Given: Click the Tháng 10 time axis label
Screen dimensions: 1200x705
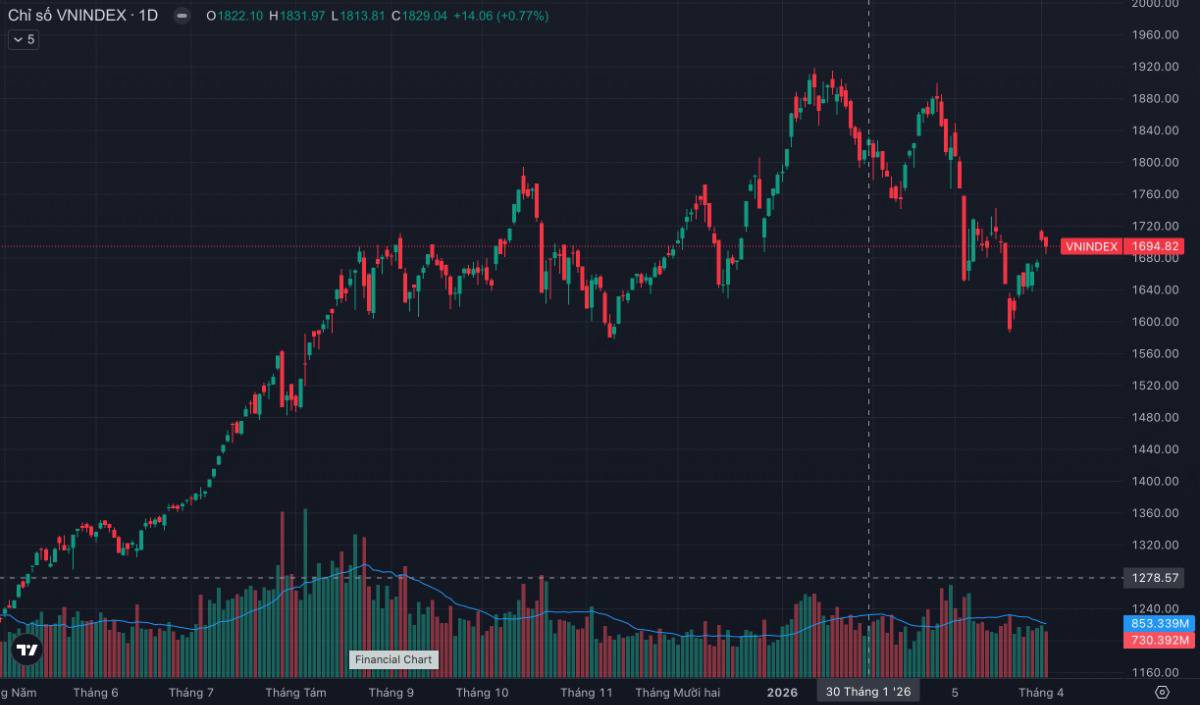Looking at the screenshot, I should (x=482, y=692).
